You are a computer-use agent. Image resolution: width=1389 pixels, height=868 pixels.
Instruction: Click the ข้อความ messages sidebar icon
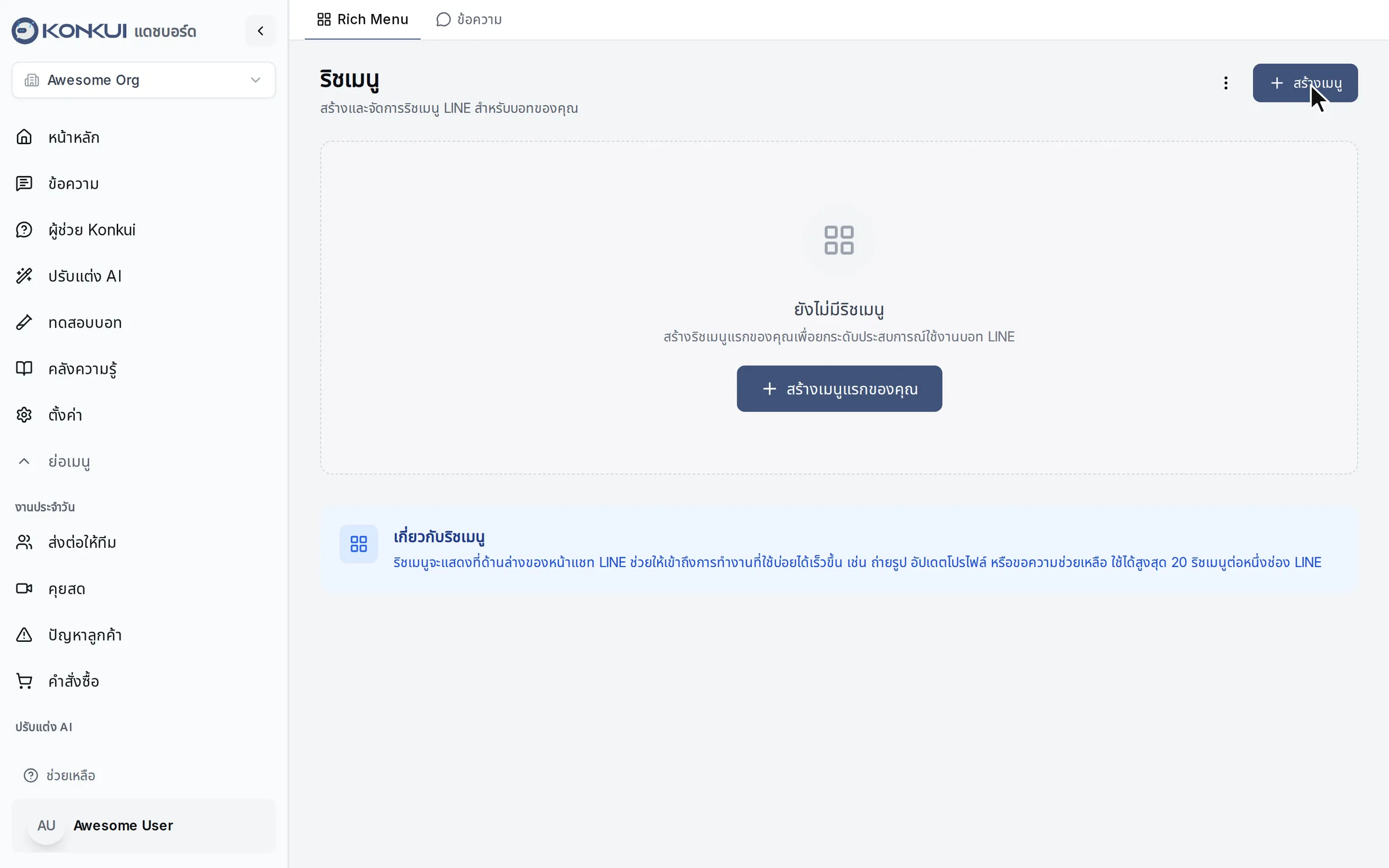click(24, 183)
